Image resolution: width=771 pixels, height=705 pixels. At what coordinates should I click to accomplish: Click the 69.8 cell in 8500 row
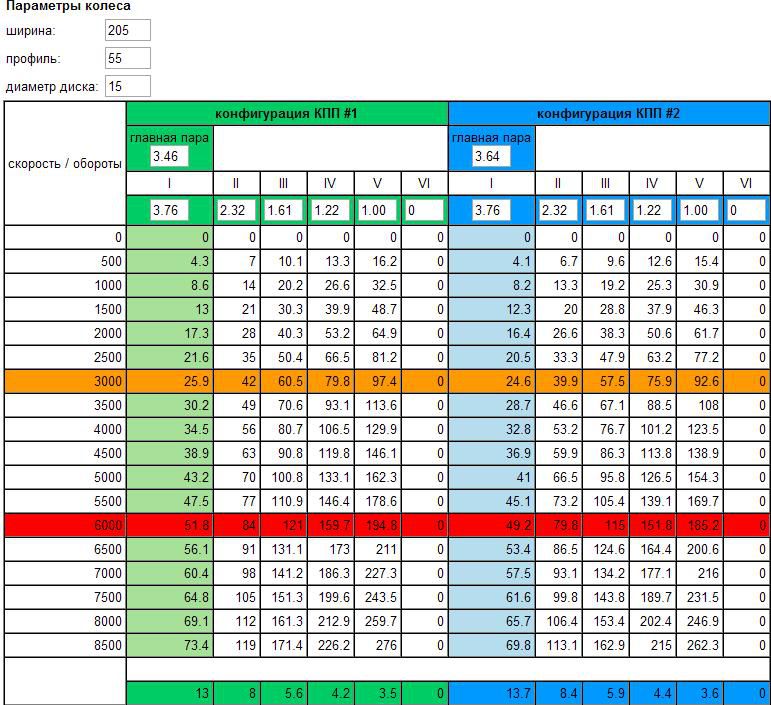point(492,645)
